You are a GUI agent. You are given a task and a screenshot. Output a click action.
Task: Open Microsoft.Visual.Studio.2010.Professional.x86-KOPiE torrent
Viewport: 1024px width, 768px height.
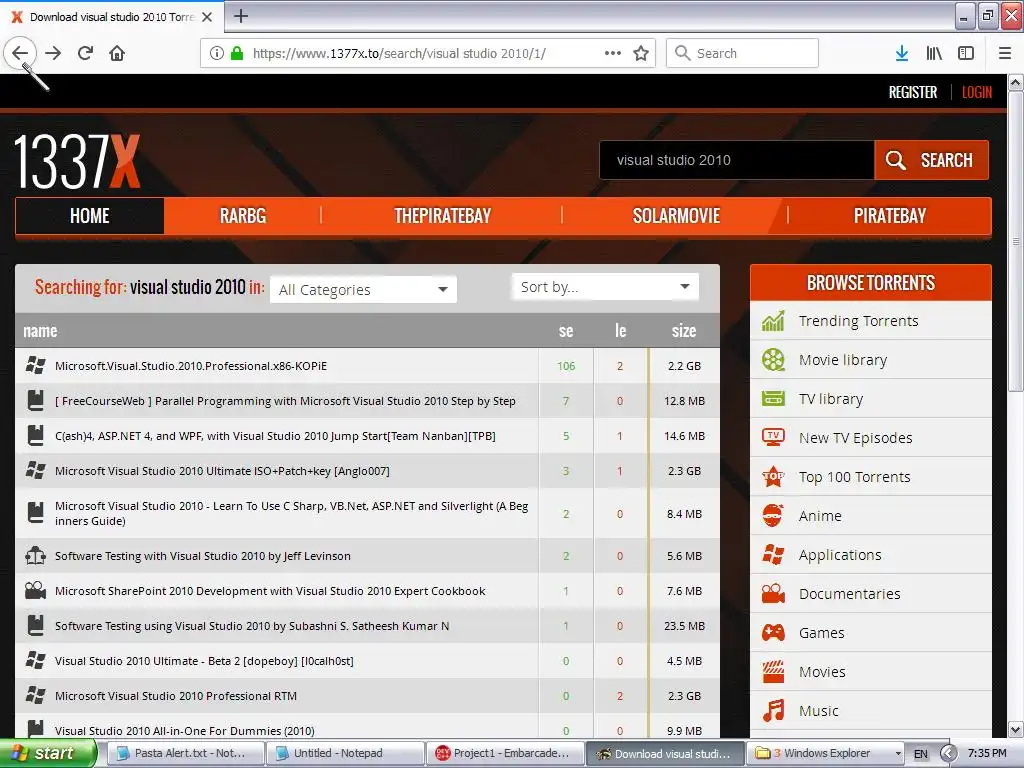pyautogui.click(x=191, y=366)
